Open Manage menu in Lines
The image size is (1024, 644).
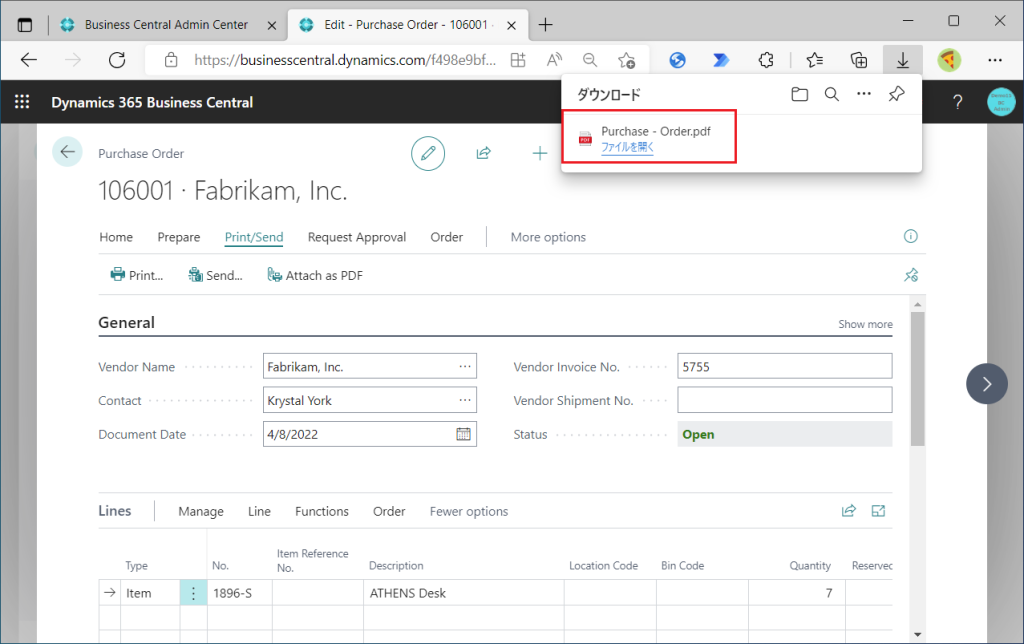(x=200, y=511)
